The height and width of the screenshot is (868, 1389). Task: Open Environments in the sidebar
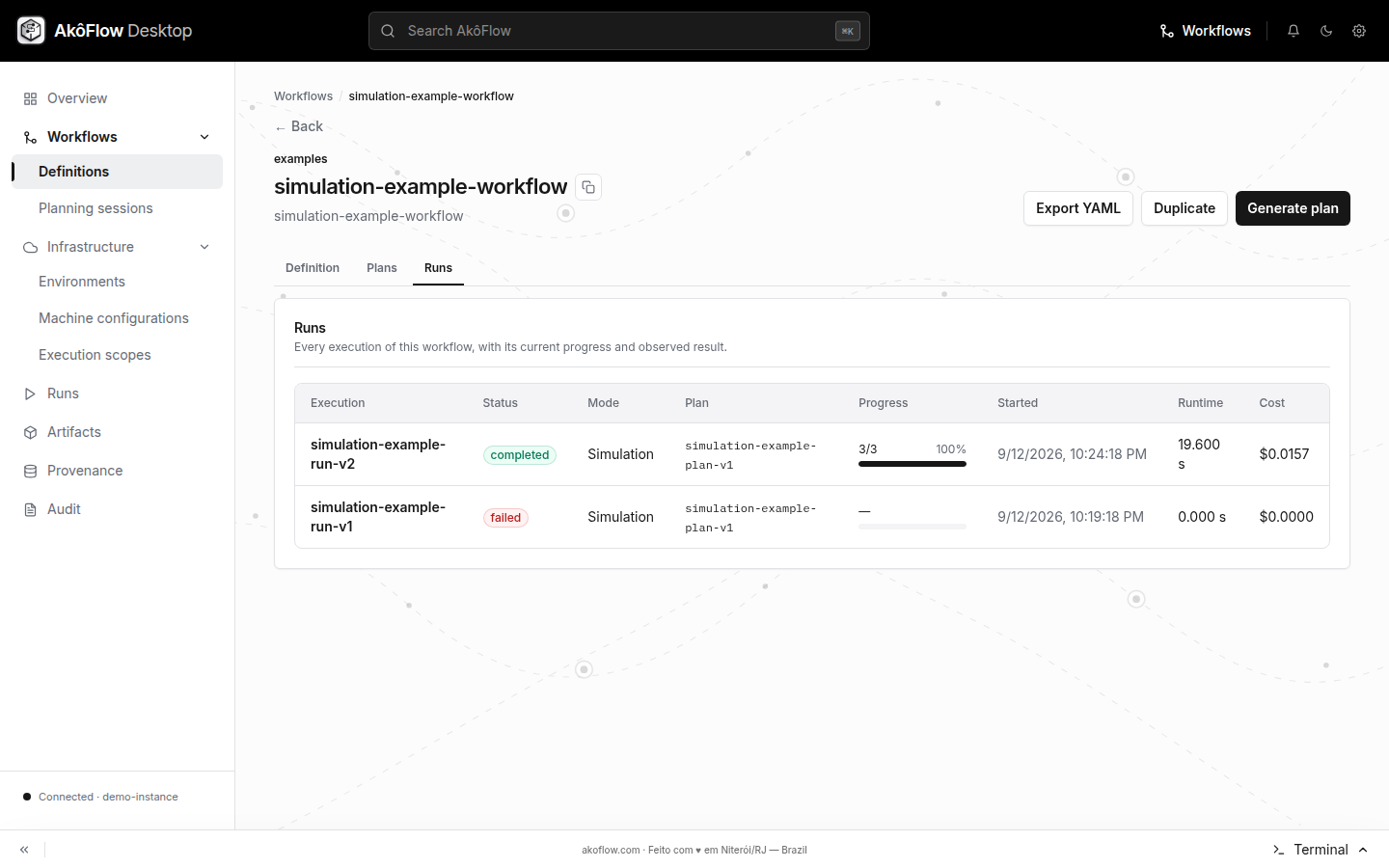[117, 282]
